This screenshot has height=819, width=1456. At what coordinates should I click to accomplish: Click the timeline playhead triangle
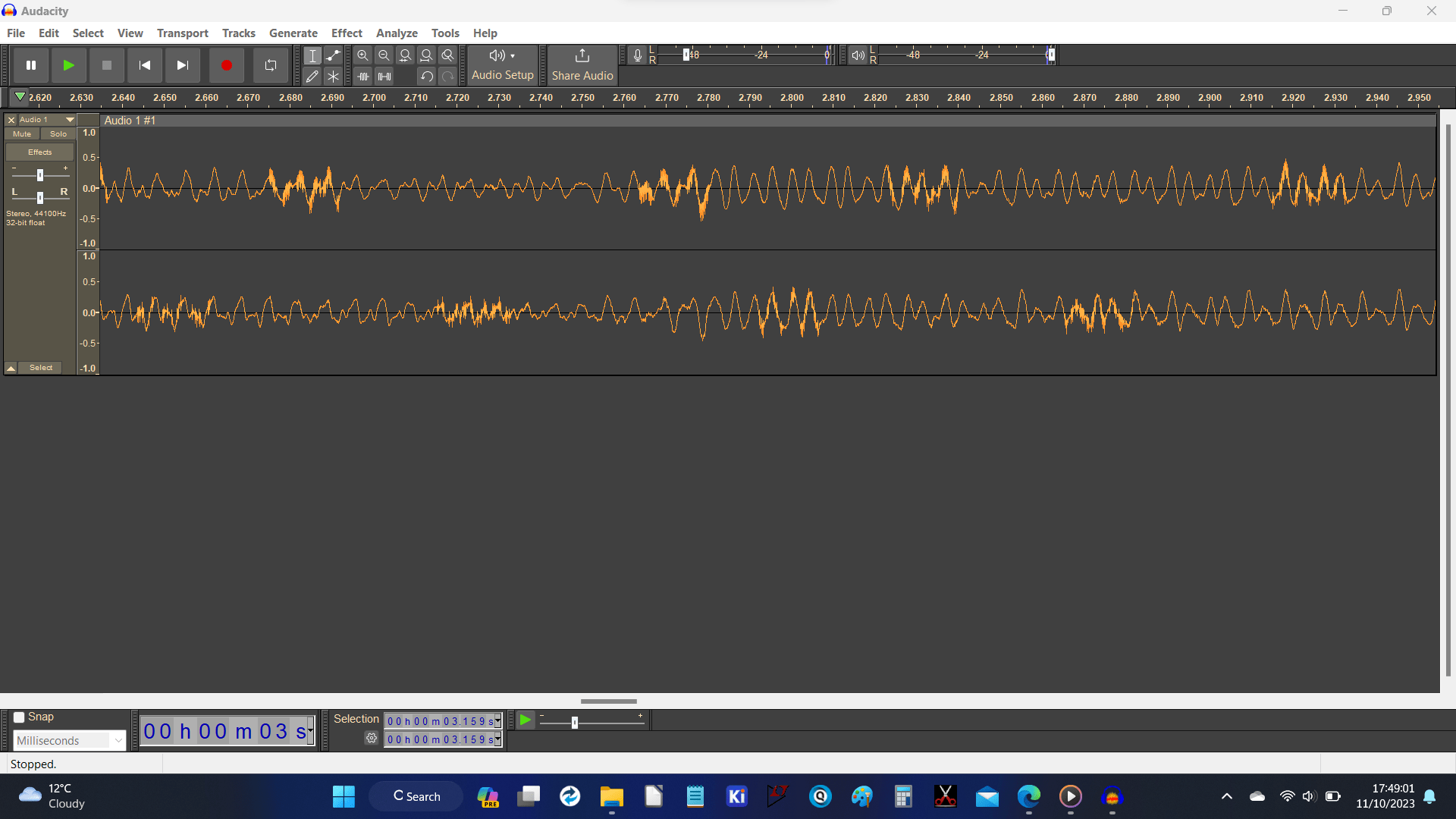pos(20,97)
